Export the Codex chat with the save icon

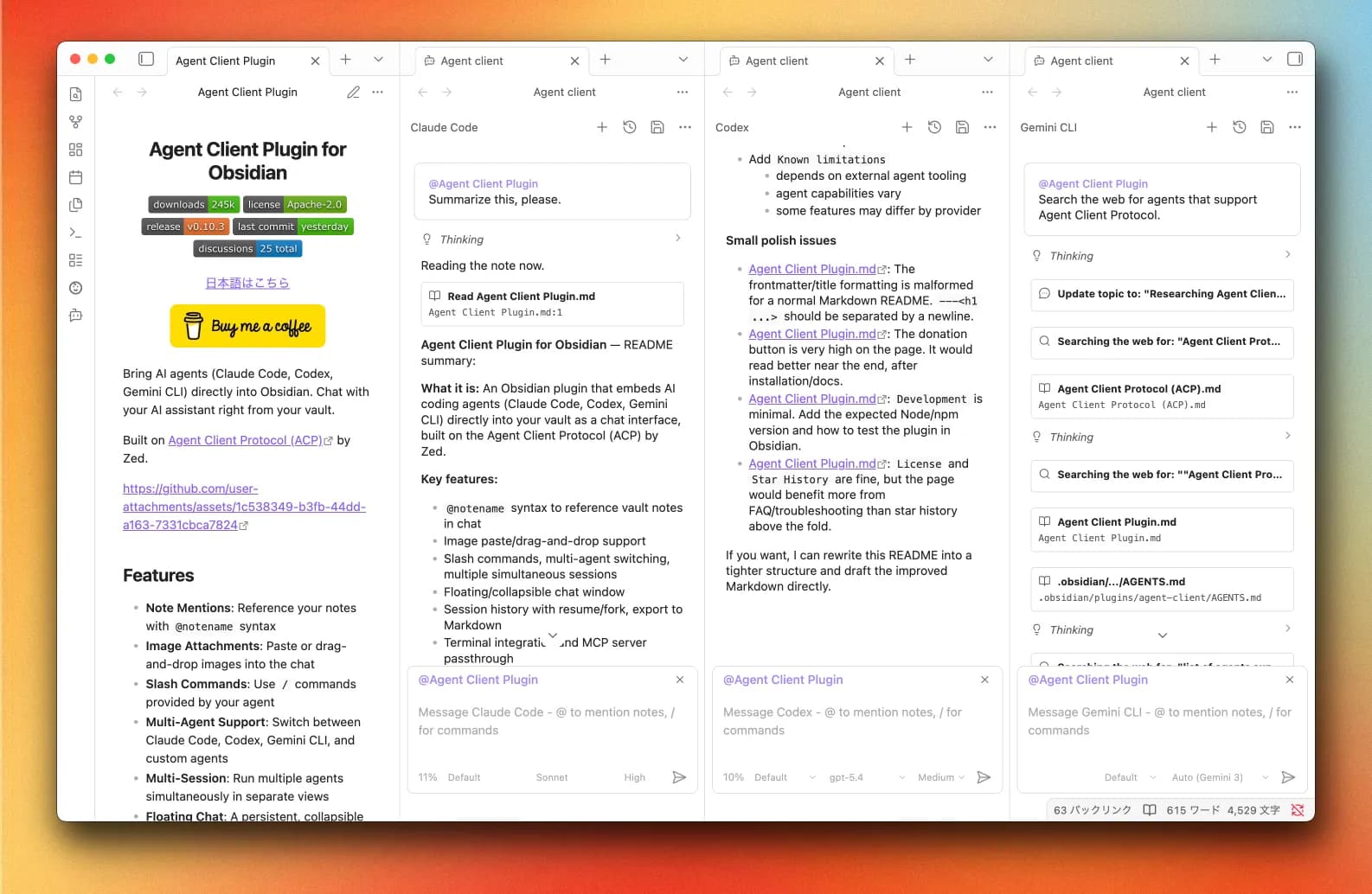click(x=962, y=127)
